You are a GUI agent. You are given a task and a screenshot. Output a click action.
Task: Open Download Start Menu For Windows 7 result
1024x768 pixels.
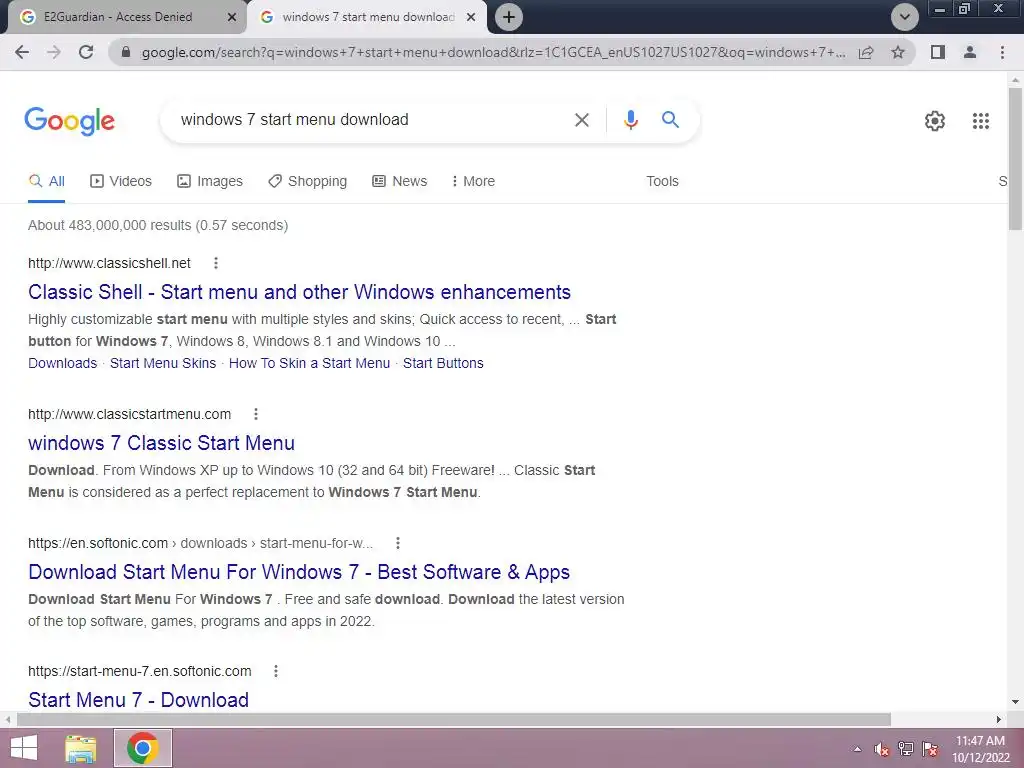299,572
